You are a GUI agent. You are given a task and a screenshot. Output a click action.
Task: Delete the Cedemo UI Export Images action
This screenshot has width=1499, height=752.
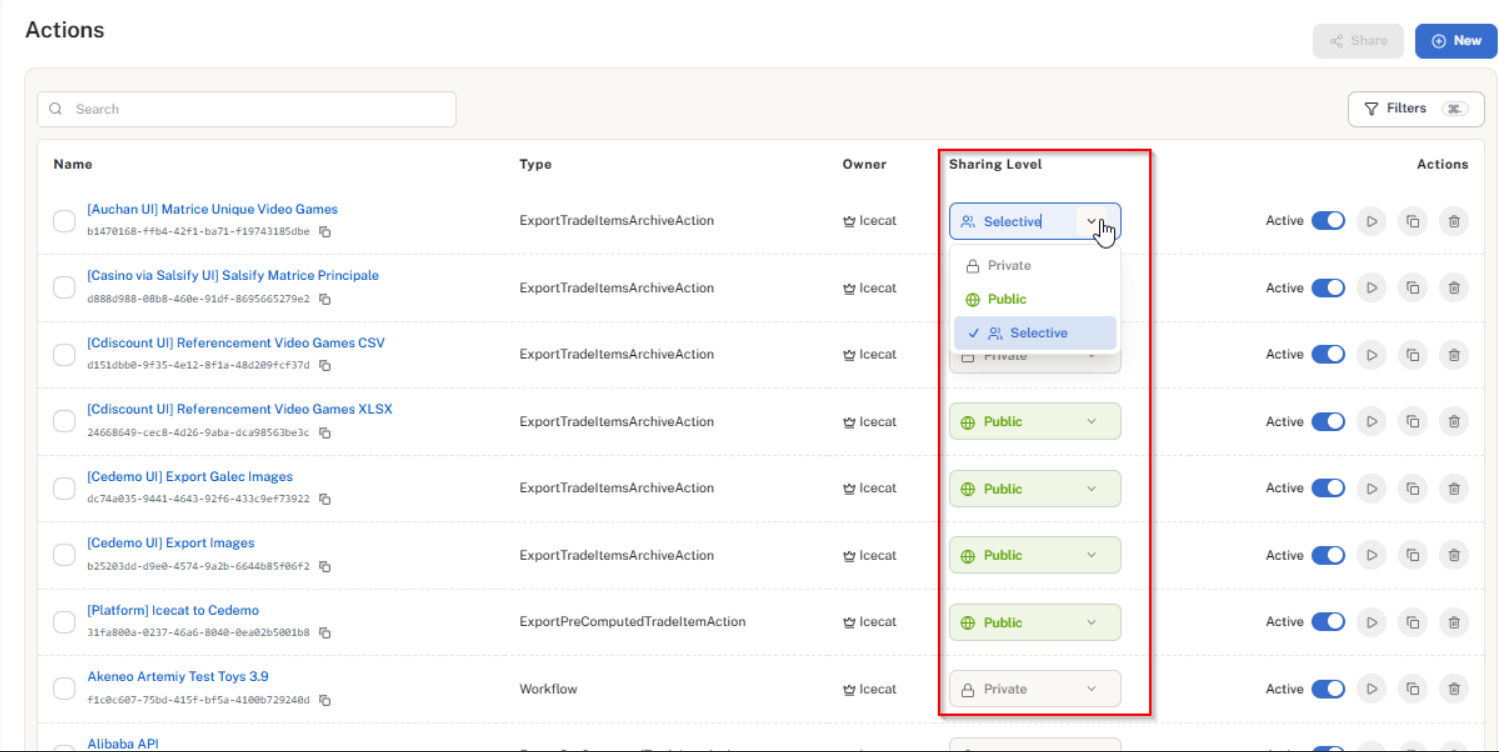(x=1453, y=554)
